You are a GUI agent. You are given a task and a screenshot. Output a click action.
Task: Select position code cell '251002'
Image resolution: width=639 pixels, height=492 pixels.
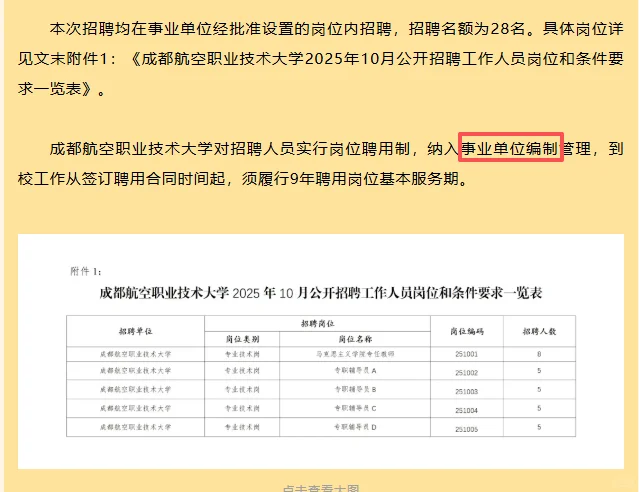[x=467, y=373]
